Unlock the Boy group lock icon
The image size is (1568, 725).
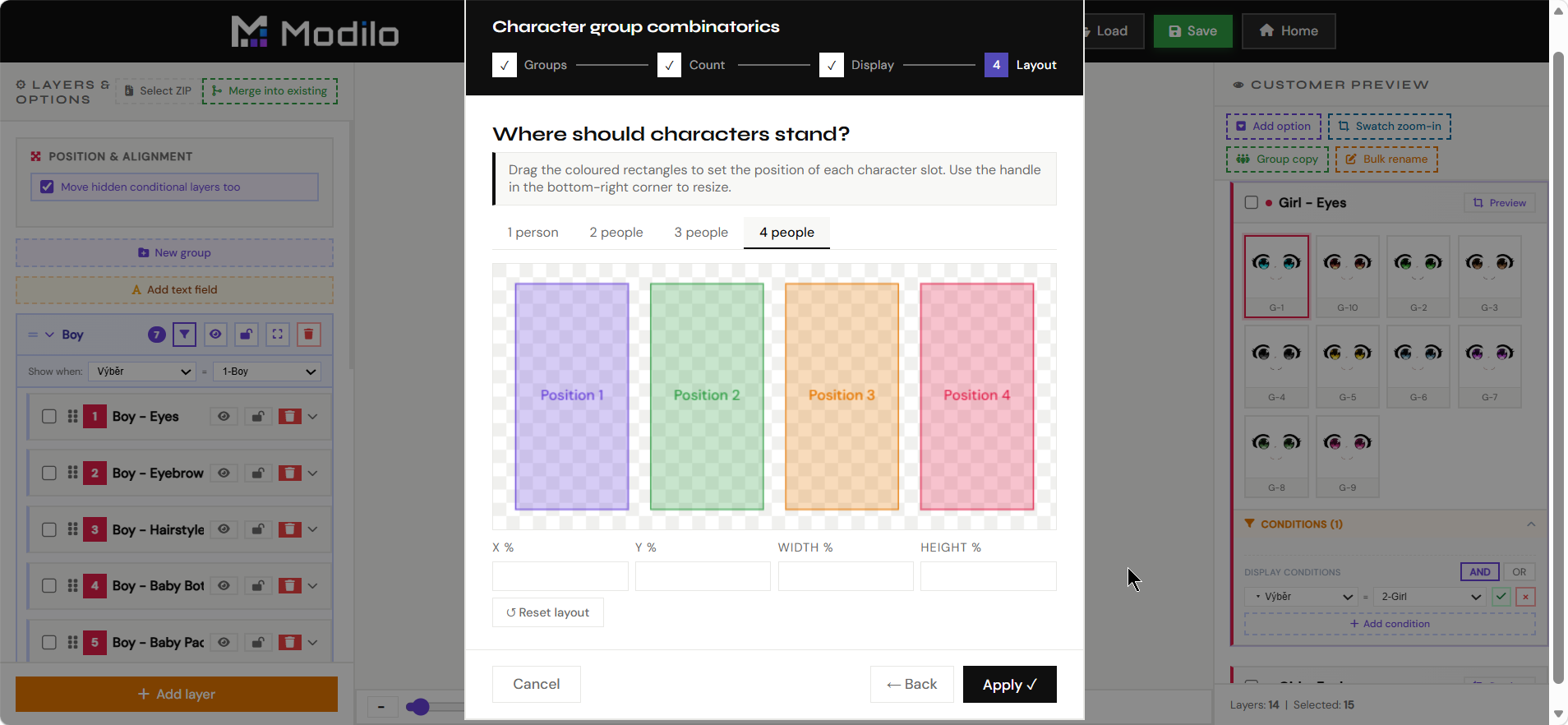coord(247,335)
